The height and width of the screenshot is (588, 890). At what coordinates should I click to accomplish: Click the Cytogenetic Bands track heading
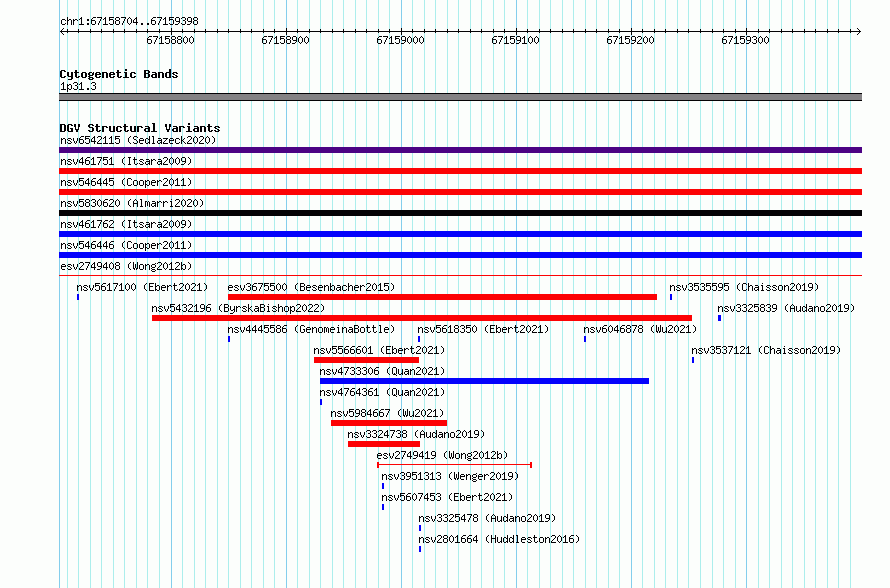(119, 74)
